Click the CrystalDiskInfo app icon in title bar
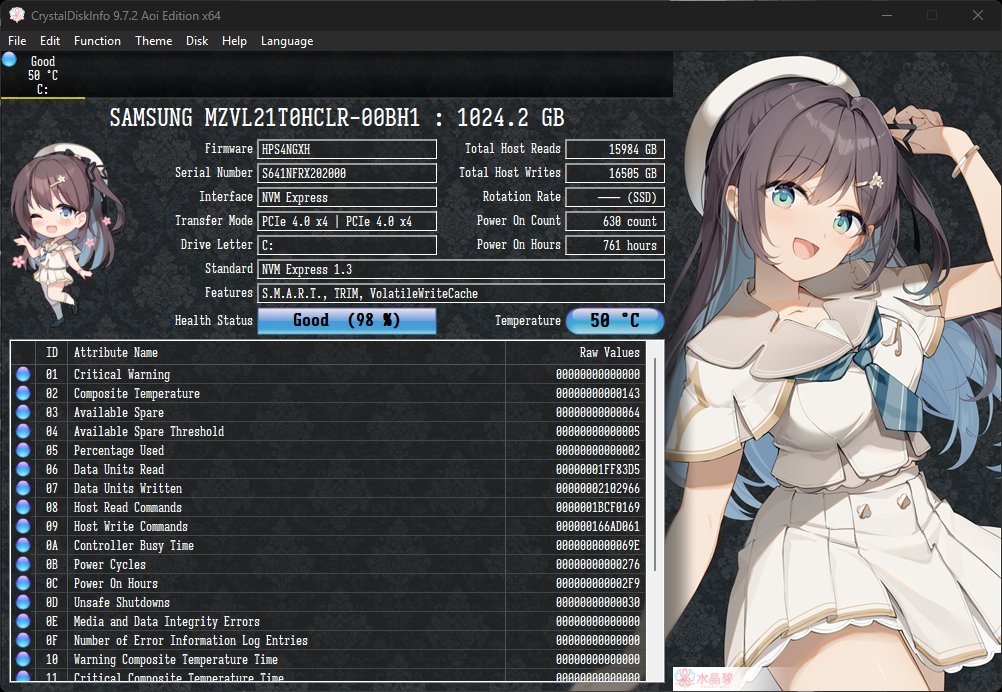Viewport: 1002px width, 692px height. [17, 15]
